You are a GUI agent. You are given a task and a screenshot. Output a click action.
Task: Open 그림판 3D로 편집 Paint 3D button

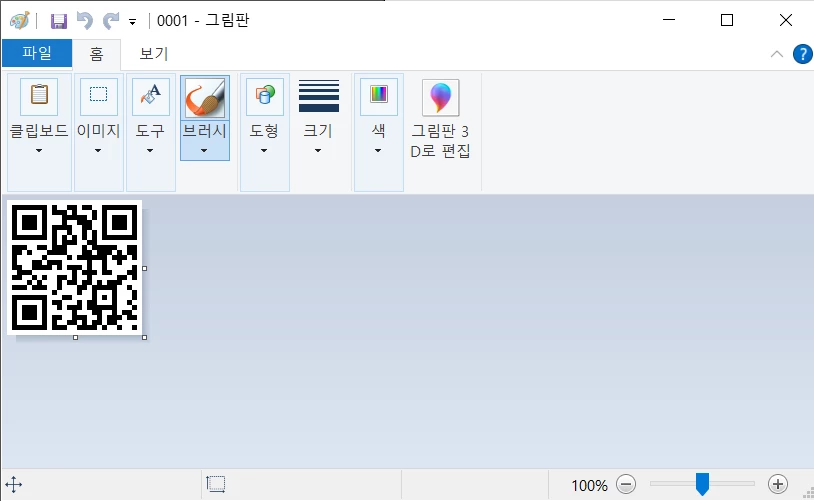(440, 119)
